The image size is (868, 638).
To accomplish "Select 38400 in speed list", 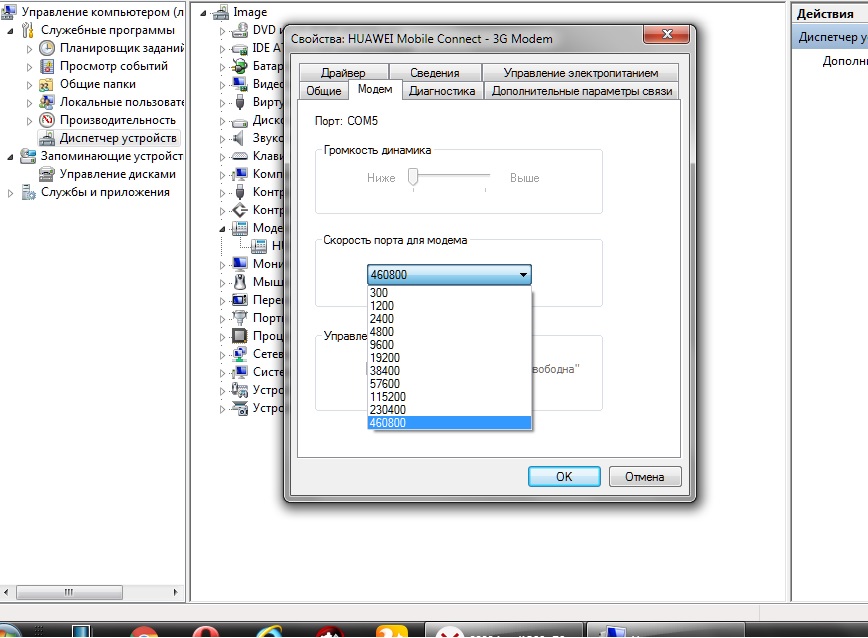I will 449,371.
